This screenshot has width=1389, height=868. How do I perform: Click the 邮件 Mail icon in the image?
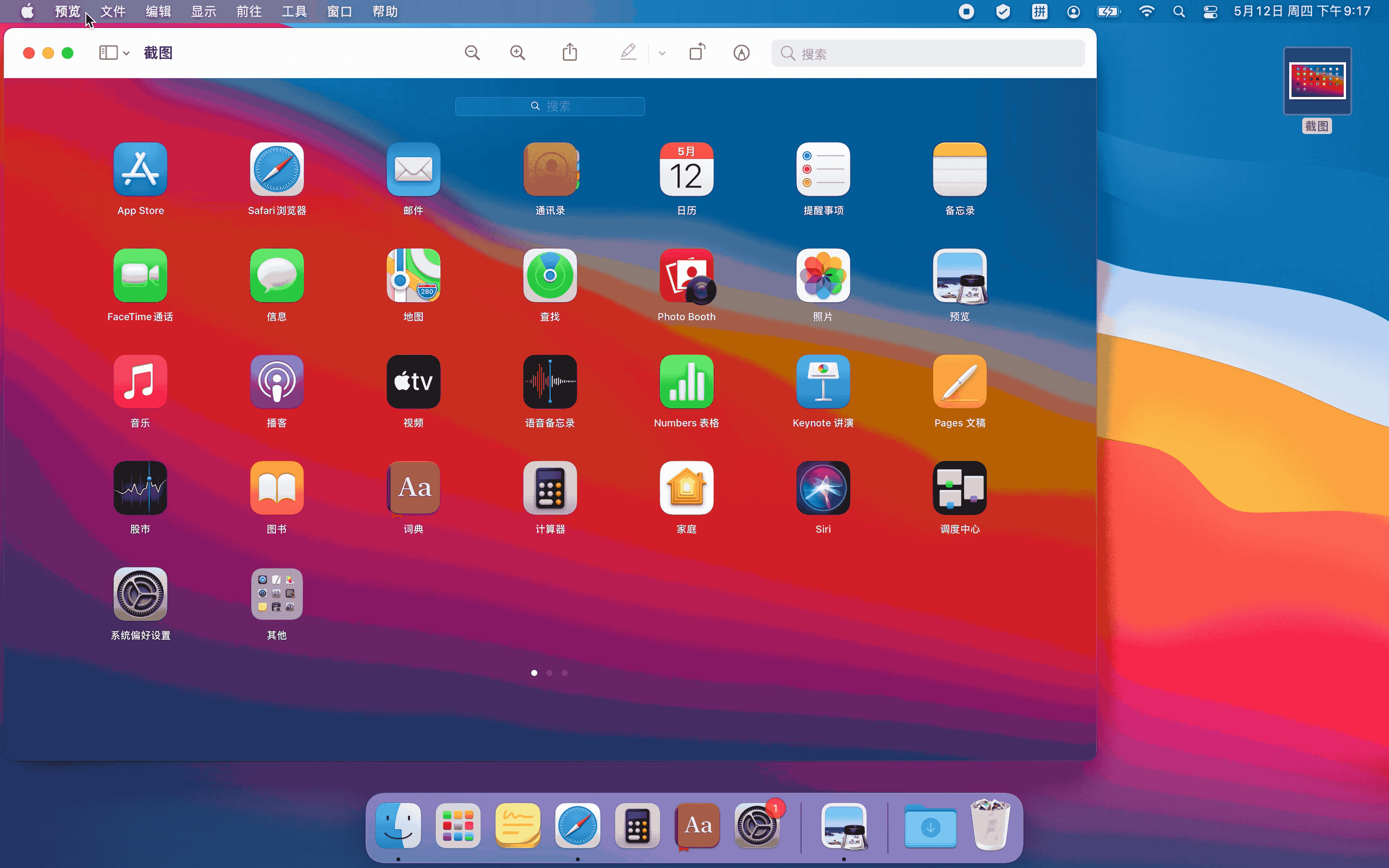tap(413, 169)
